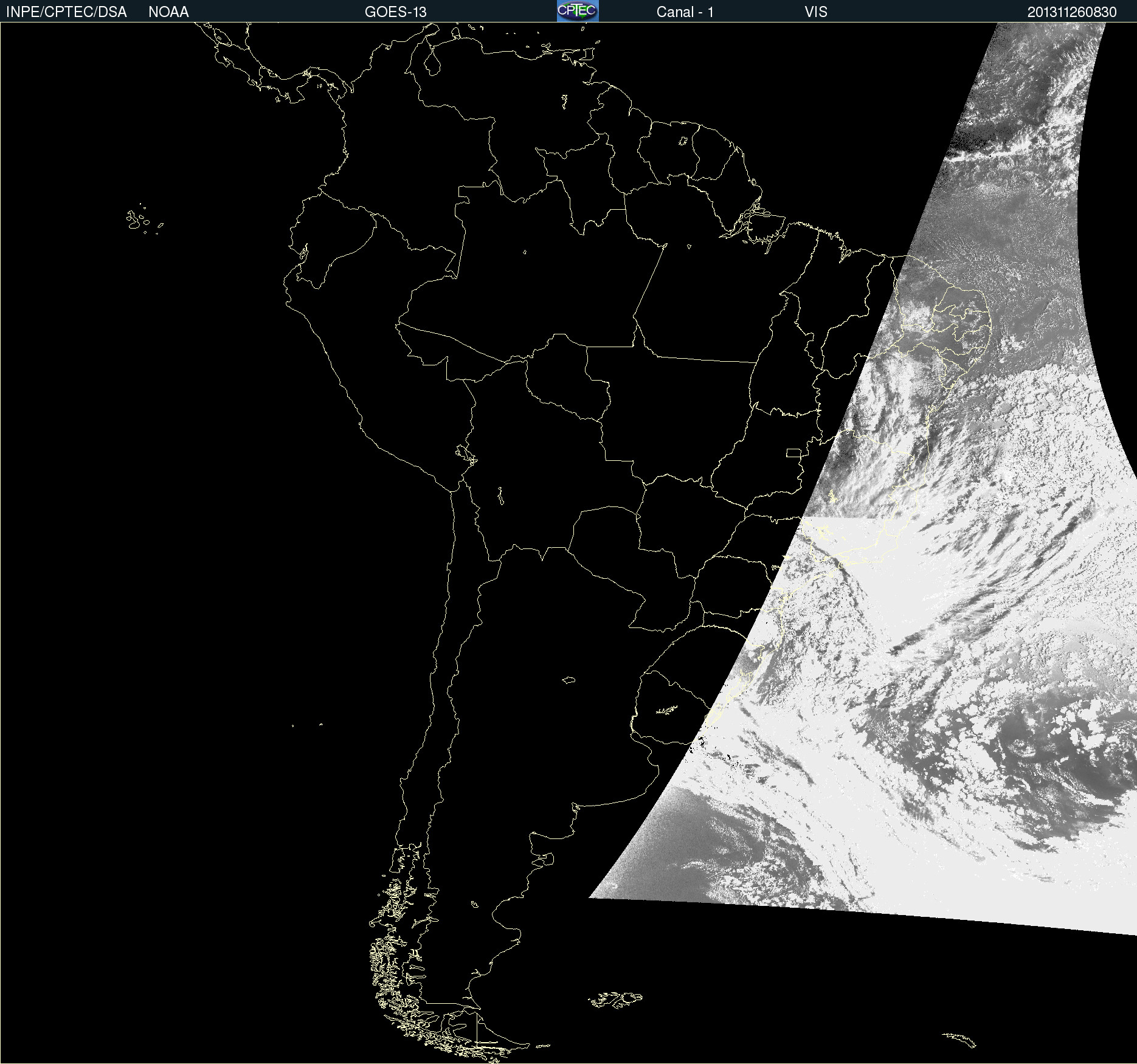The image size is (1137, 1064).
Task: Click the Canal - 1 channel label
Action: click(x=685, y=12)
